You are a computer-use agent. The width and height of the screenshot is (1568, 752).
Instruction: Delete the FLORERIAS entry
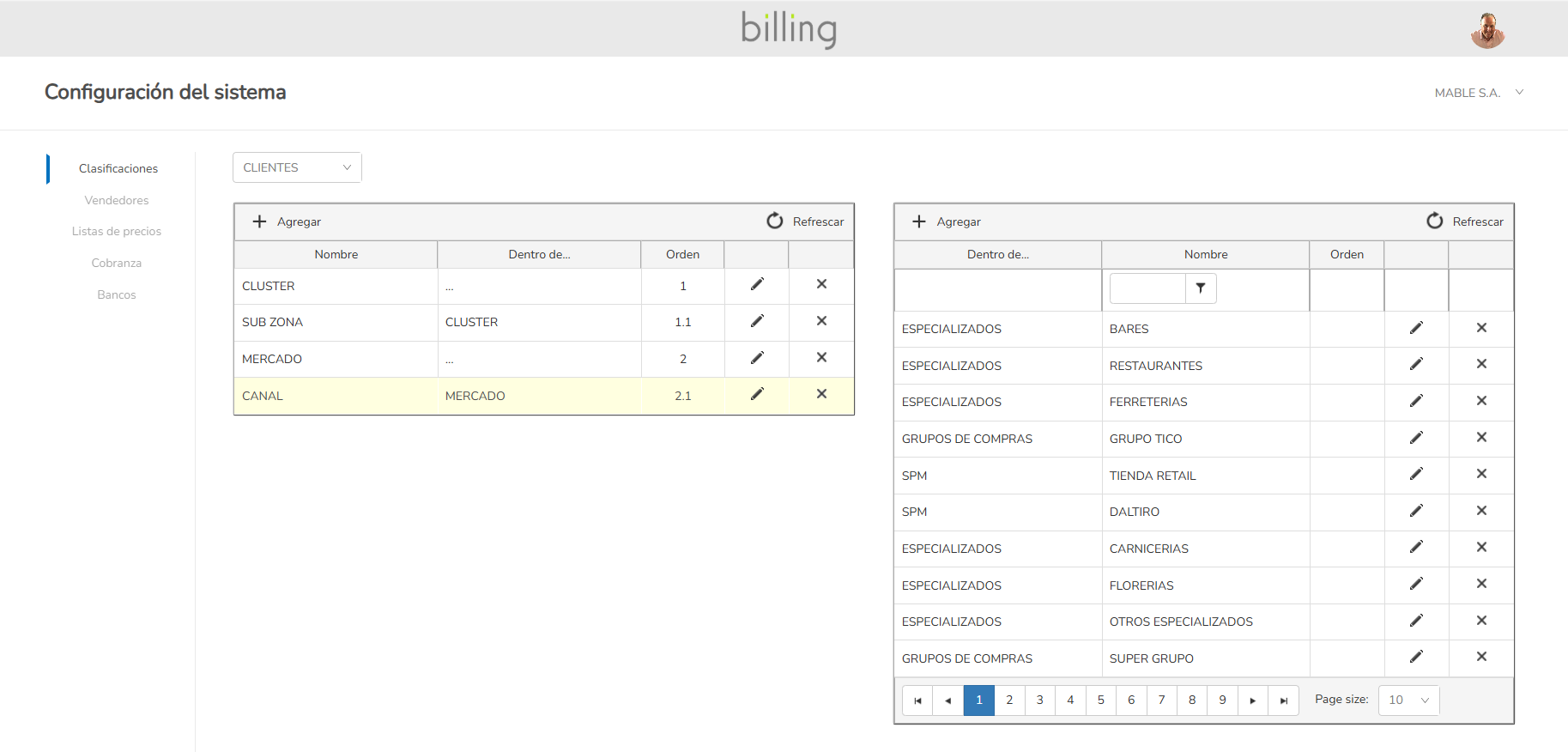coord(1481,584)
